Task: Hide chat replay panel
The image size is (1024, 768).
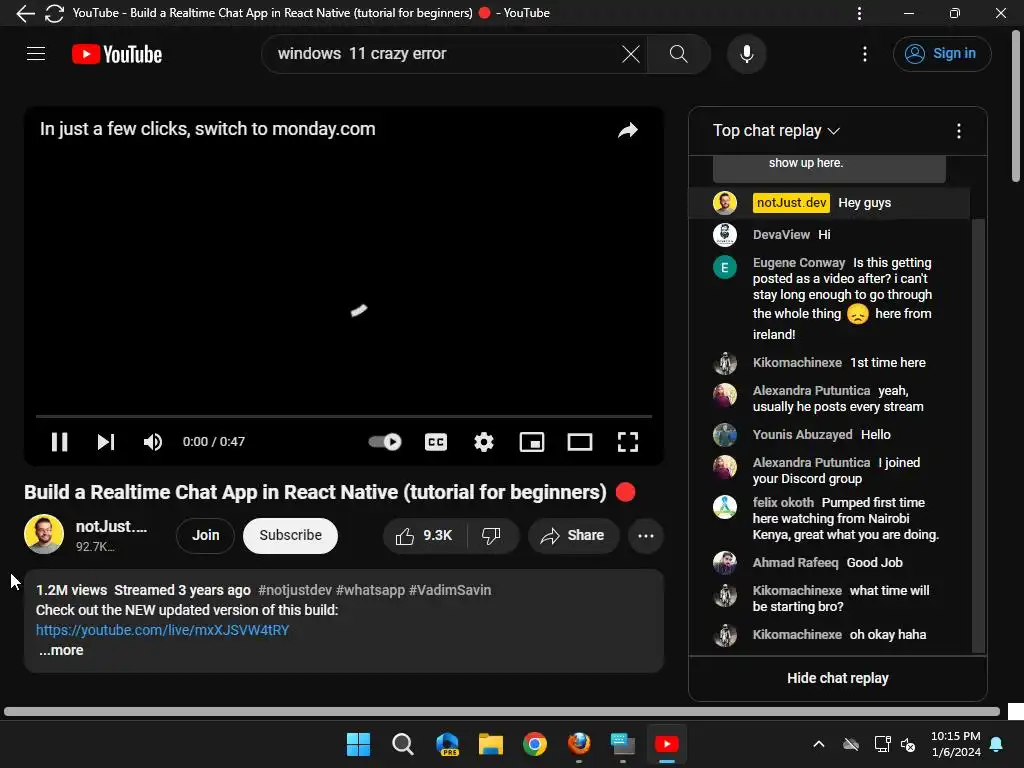Action: pos(837,679)
